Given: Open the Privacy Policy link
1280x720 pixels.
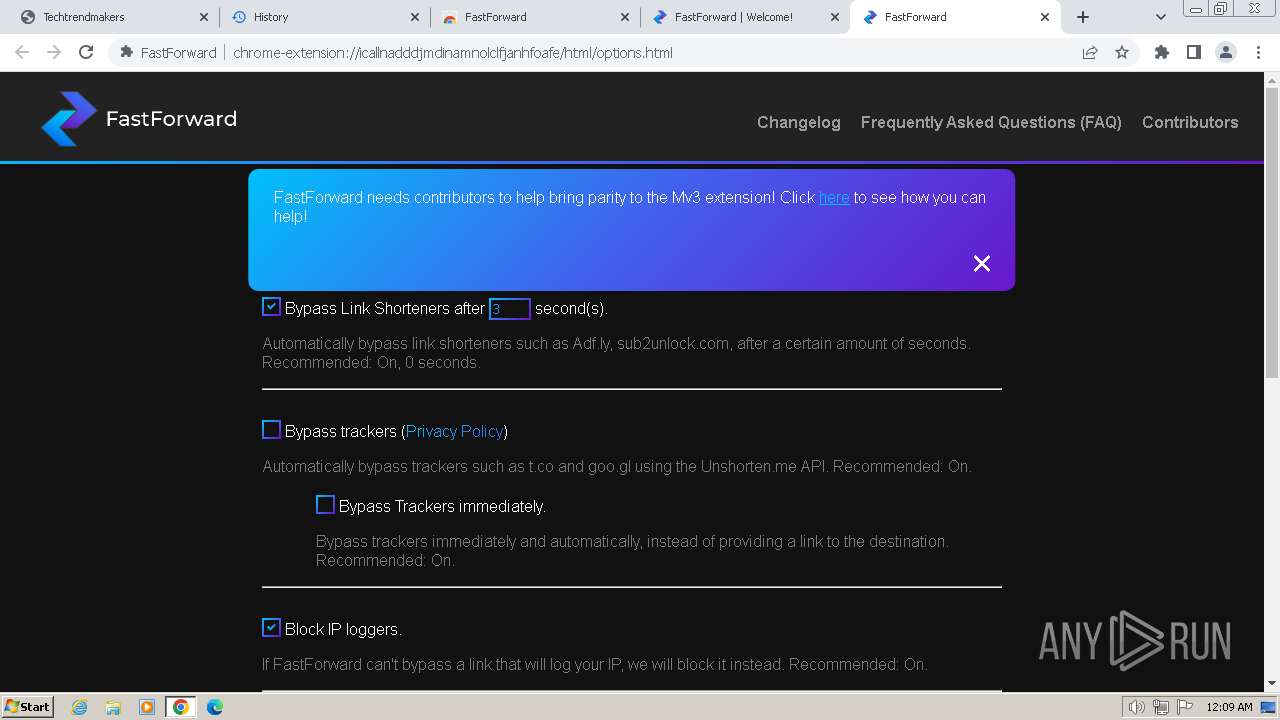Looking at the screenshot, I should pyautogui.click(x=454, y=431).
